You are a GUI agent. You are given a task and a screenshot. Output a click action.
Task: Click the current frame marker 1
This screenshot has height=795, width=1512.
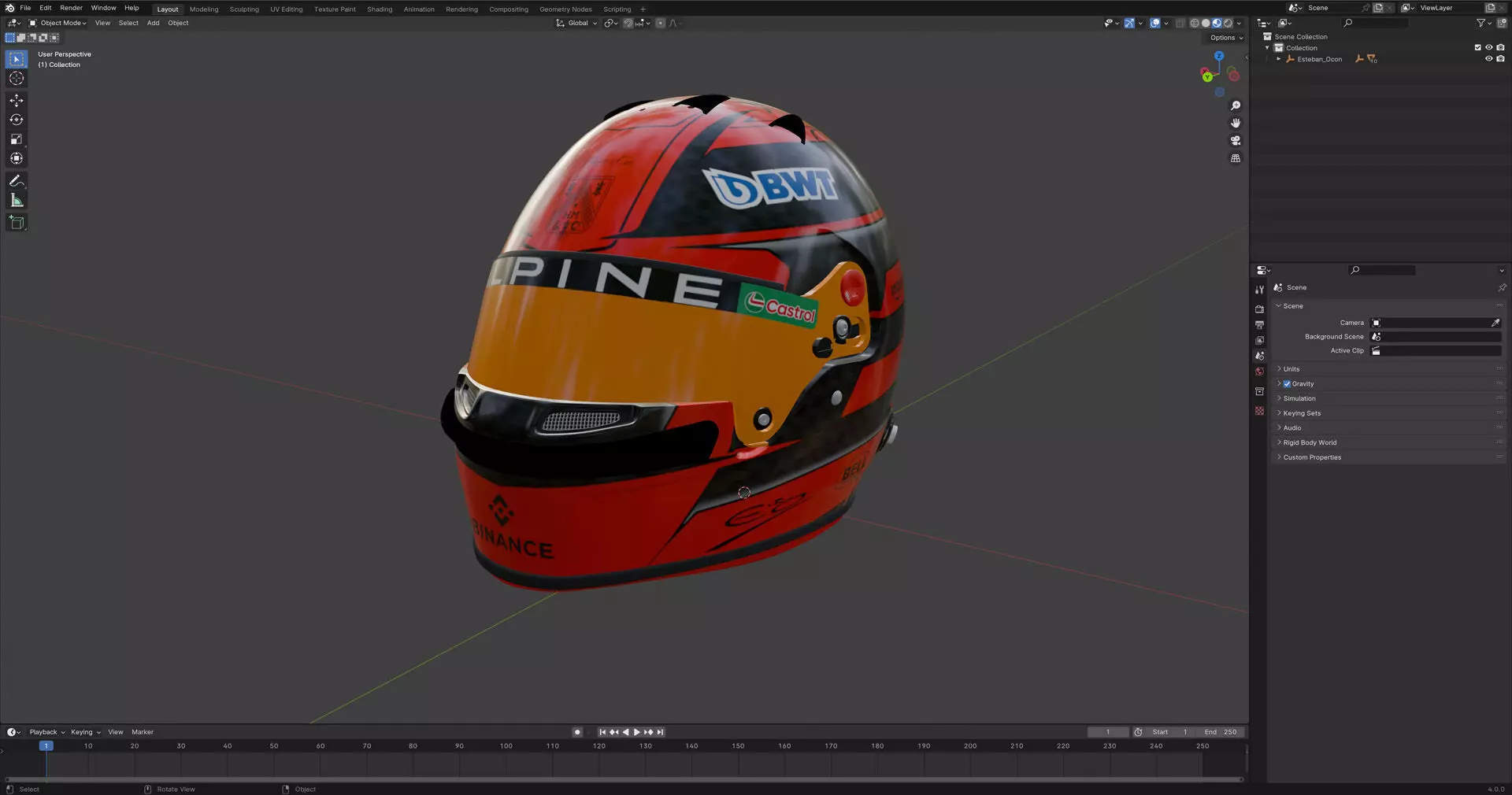(46, 745)
